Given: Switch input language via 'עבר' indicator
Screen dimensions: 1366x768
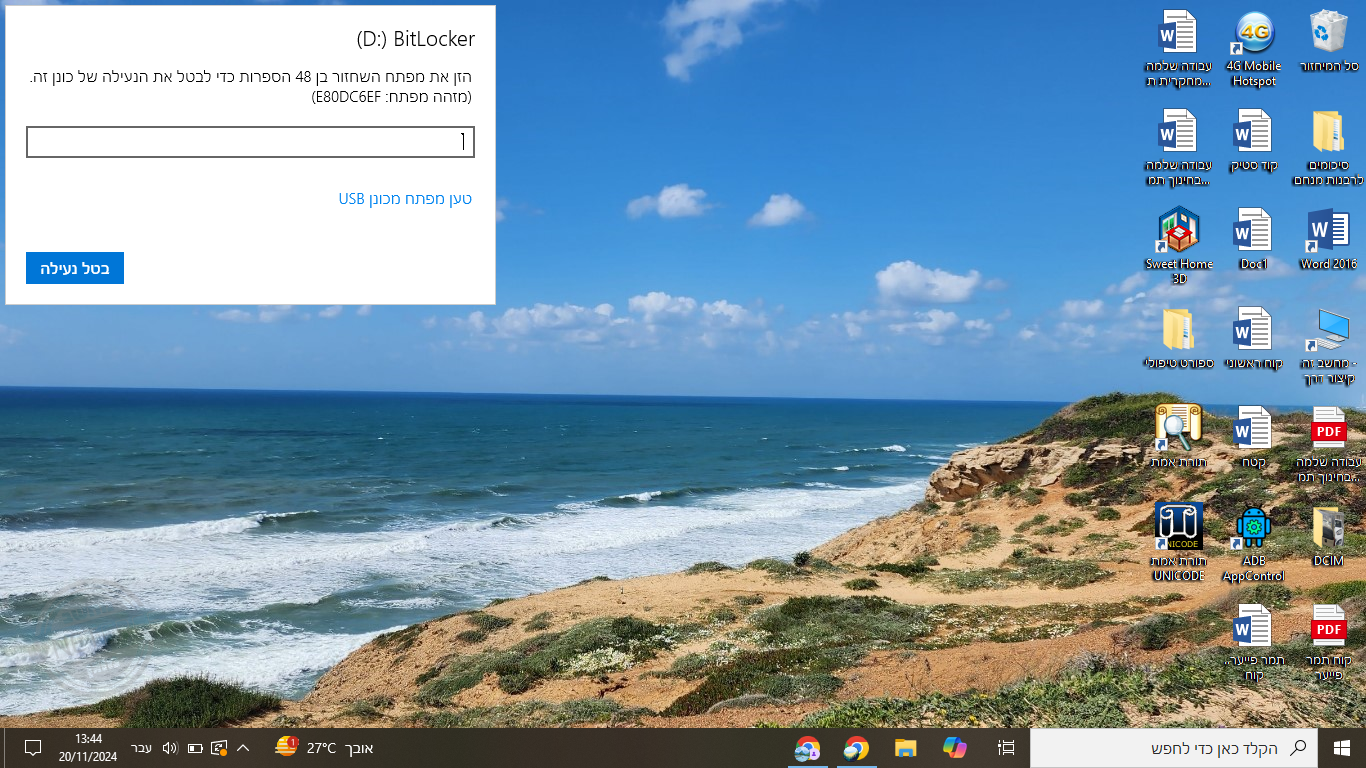Looking at the screenshot, I should pos(142,748).
